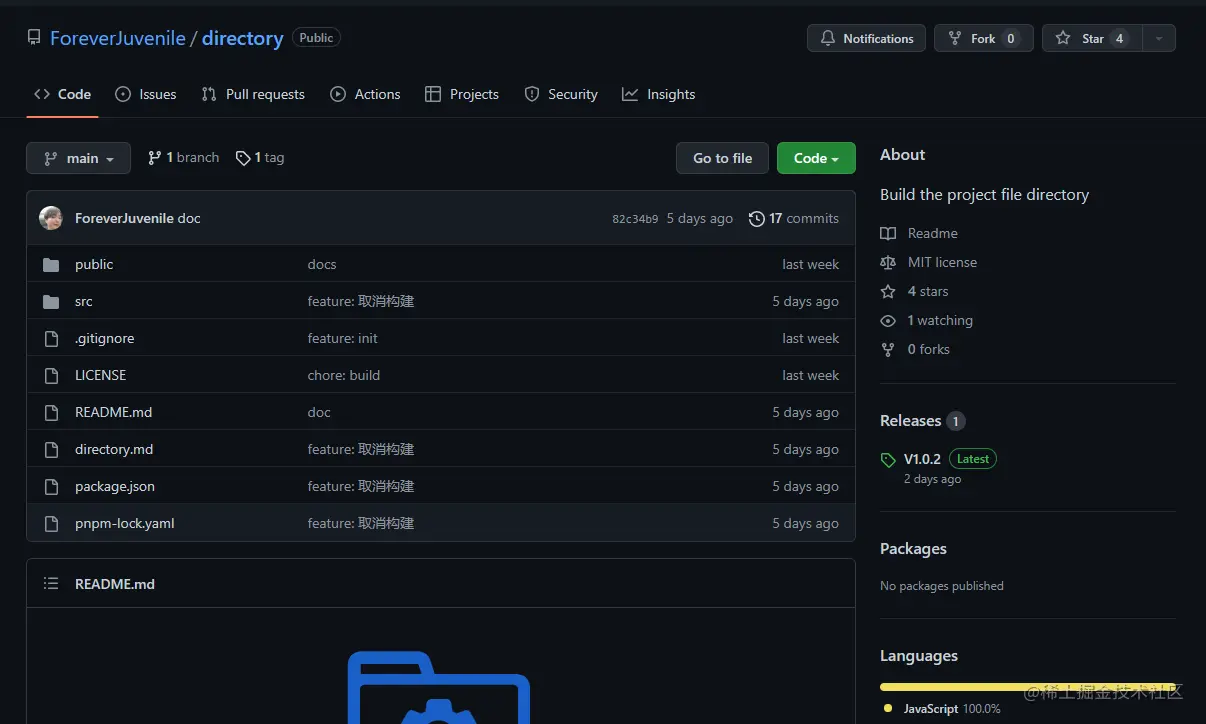This screenshot has width=1206, height=724.
Task: Click the file icon beside pnpm-lock.yaml
Action: click(x=52, y=523)
